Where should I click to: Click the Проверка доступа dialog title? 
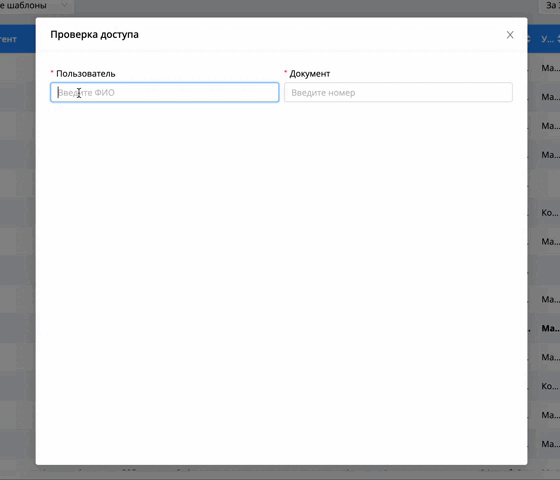[x=94, y=34]
